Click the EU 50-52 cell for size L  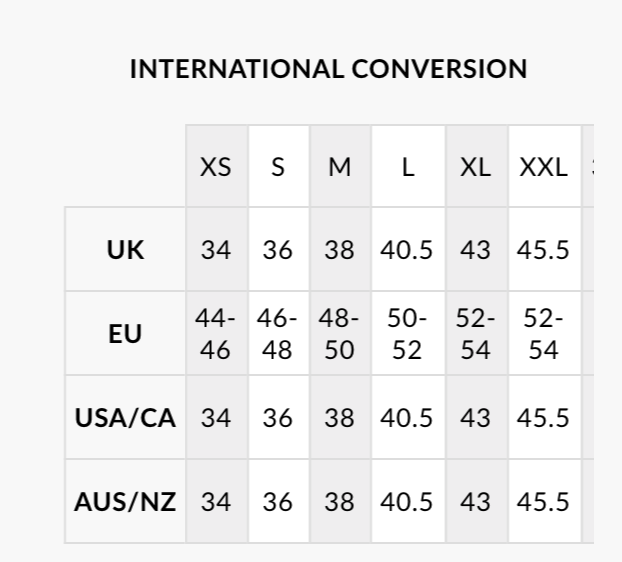click(x=407, y=334)
